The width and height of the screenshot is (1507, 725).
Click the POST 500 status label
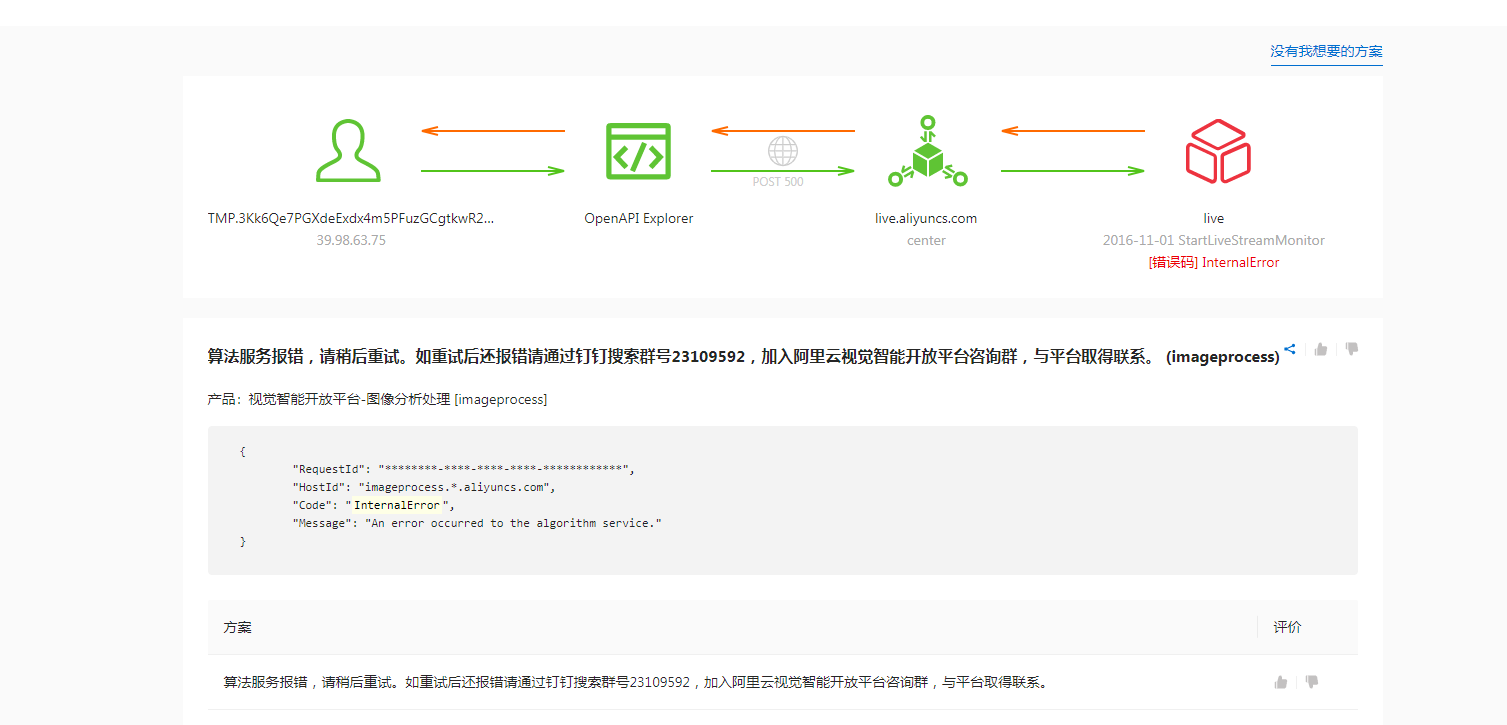point(778,182)
